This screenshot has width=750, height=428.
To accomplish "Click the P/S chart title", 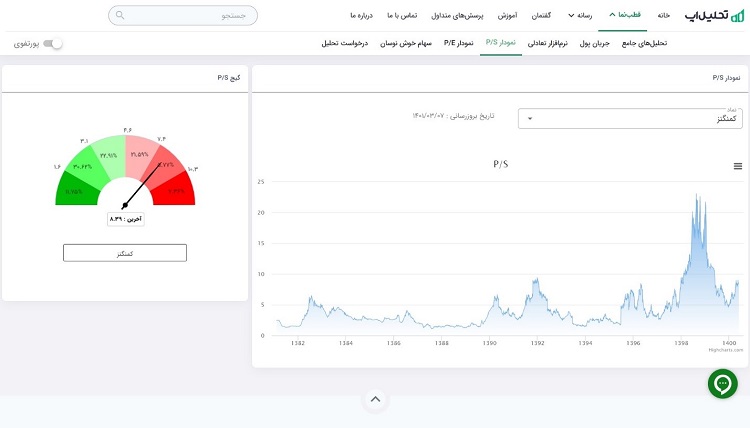I will [500, 164].
